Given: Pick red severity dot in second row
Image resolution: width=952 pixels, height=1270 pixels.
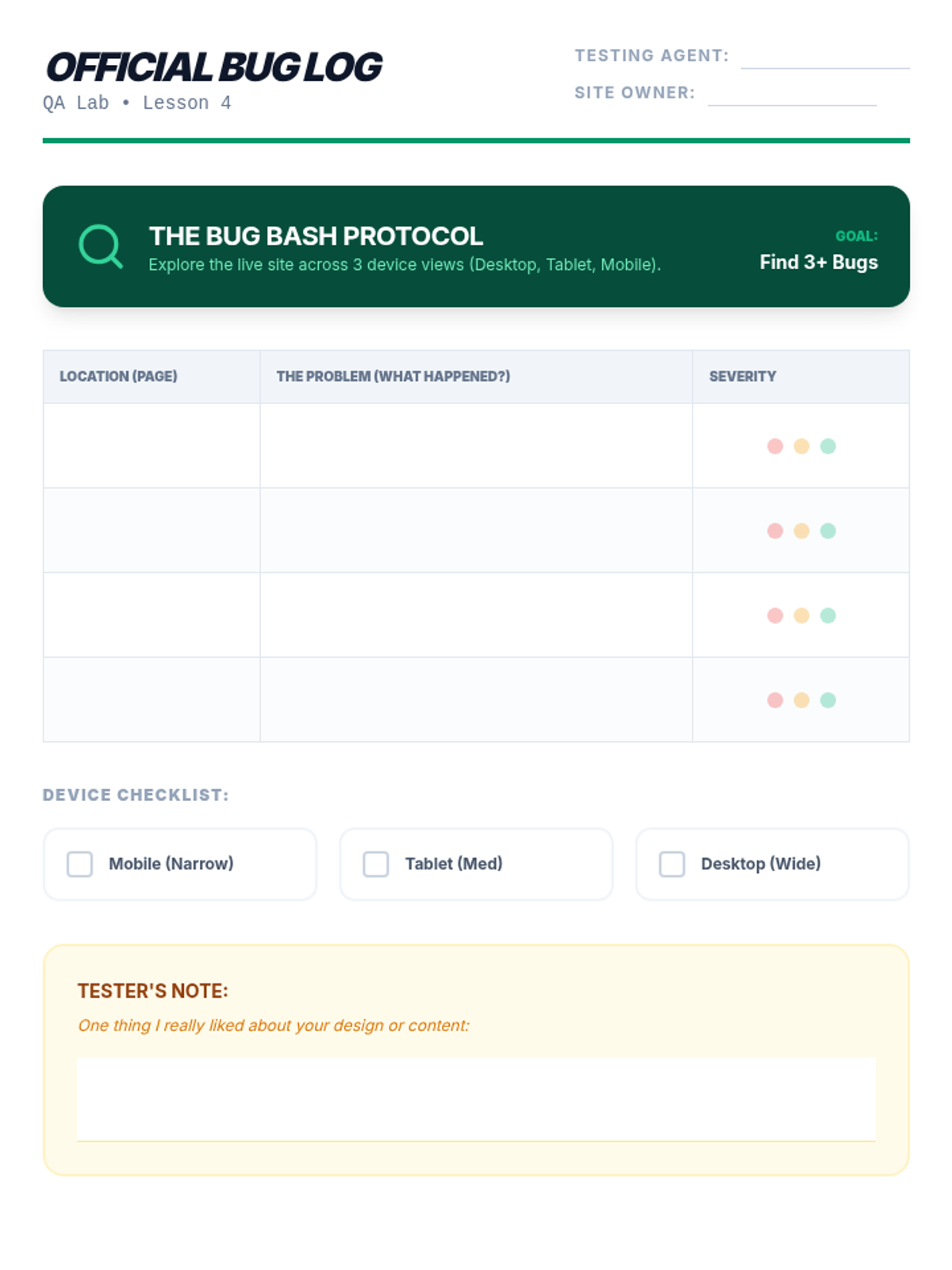Looking at the screenshot, I should [x=775, y=531].
